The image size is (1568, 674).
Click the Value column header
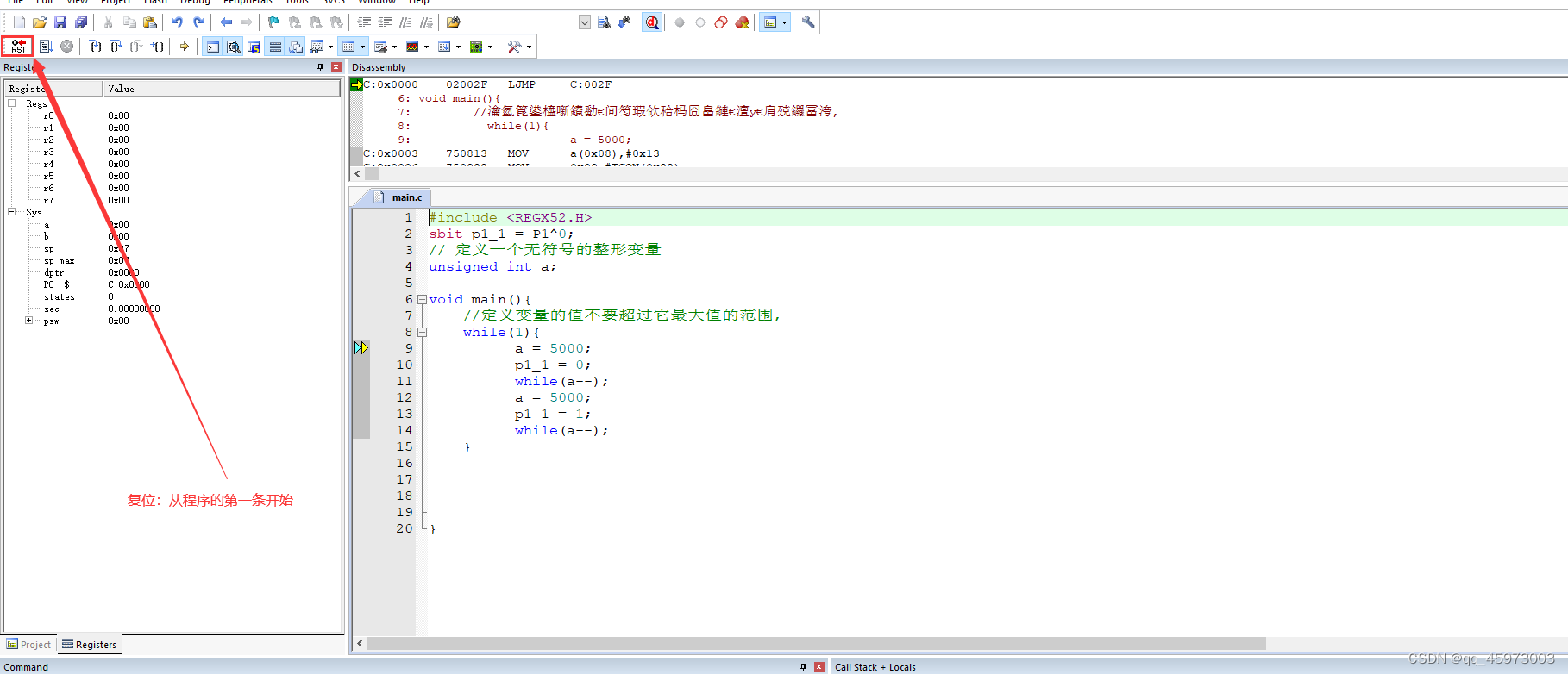[222, 89]
